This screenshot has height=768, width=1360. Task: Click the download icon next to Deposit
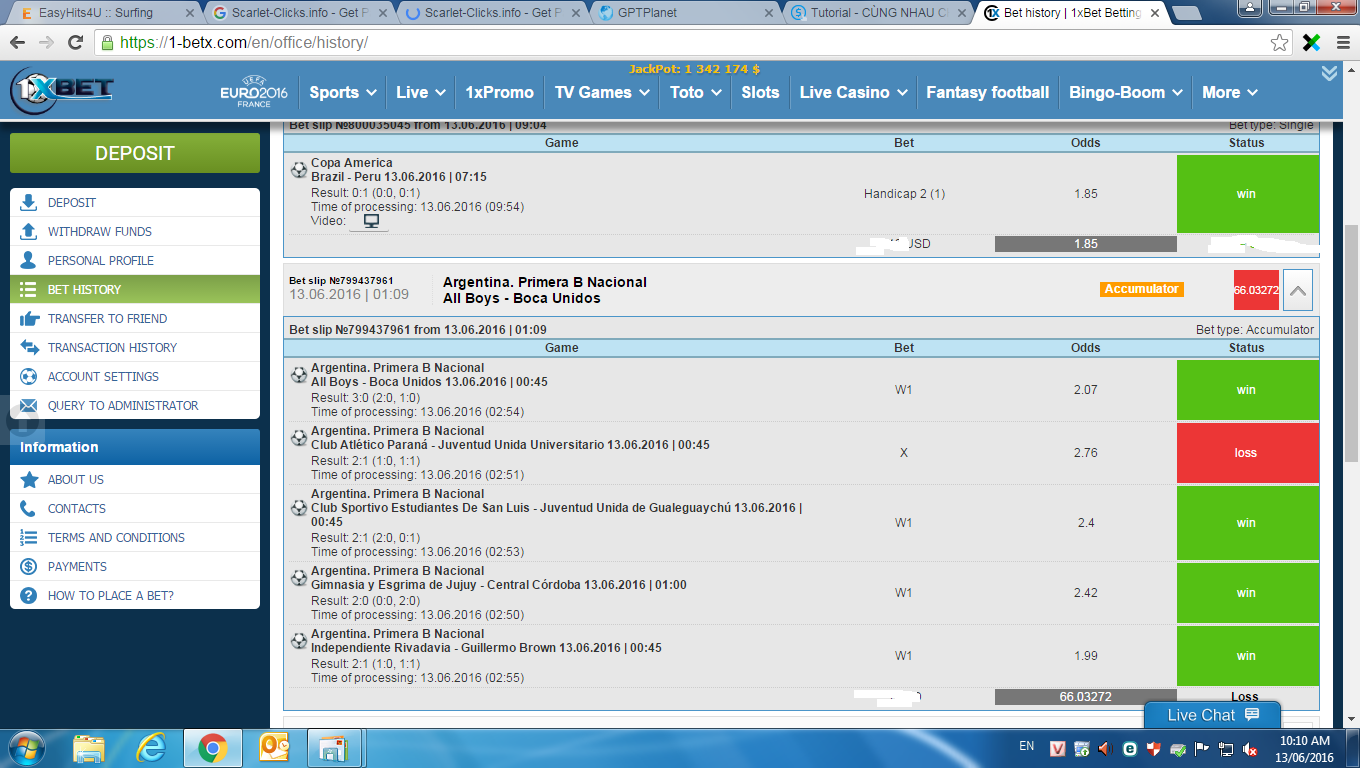pyautogui.click(x=29, y=202)
